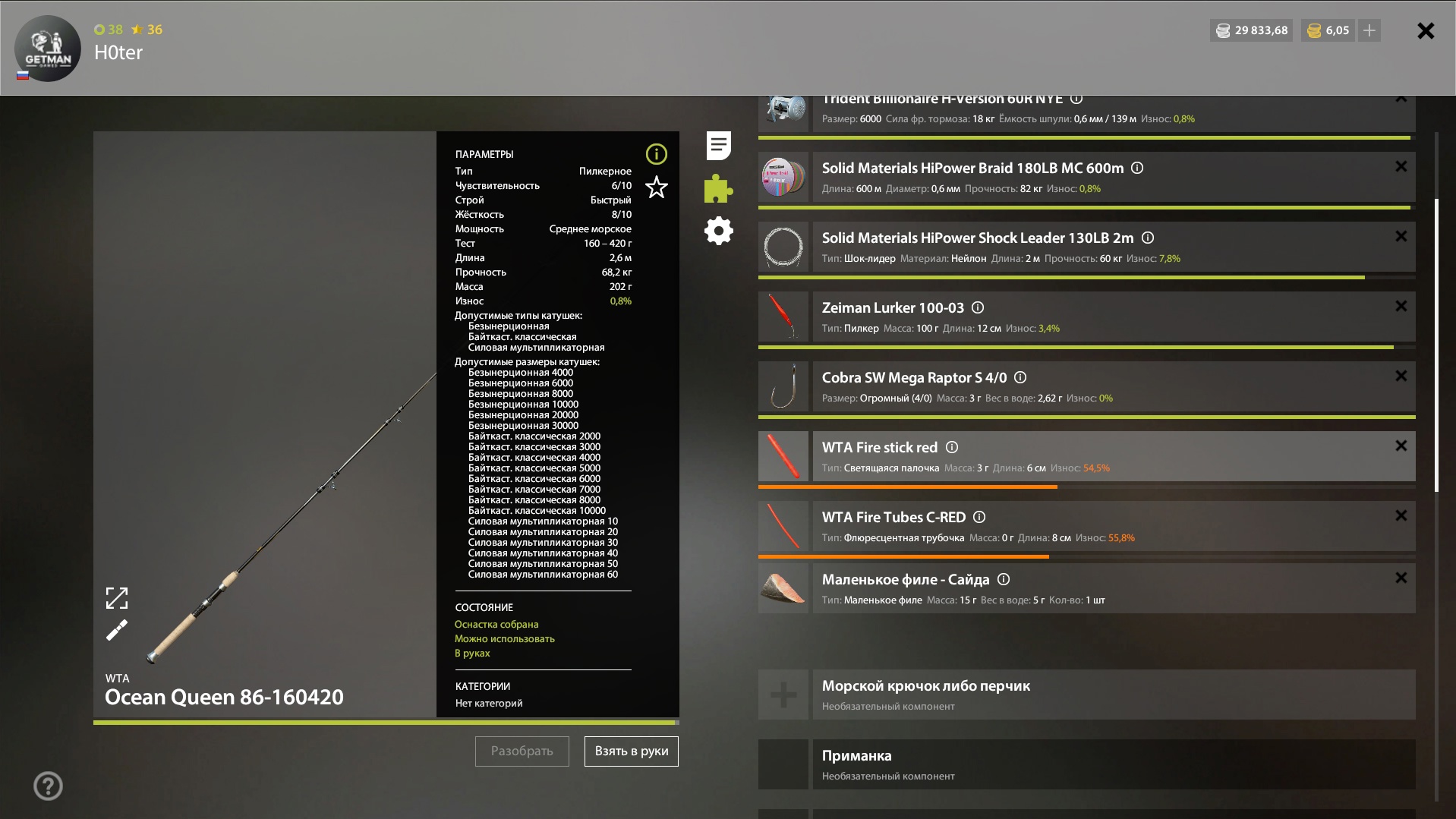The image size is (1456, 819).
Task: Click the pencil rename rod icon
Action: pos(116,630)
